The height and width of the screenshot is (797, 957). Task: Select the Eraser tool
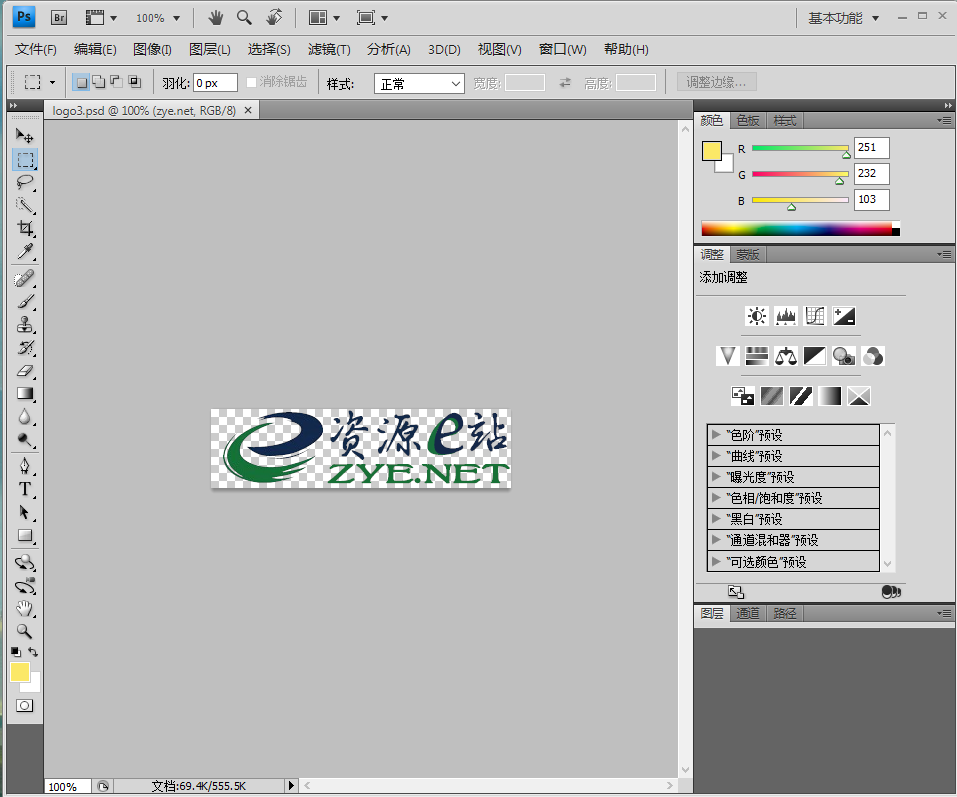tap(24, 371)
